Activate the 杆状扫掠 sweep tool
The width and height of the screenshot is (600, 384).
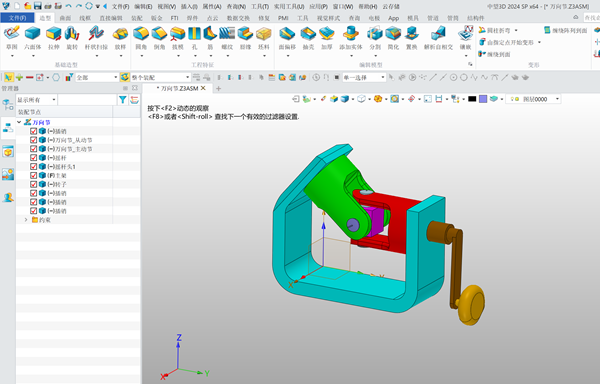(96, 38)
